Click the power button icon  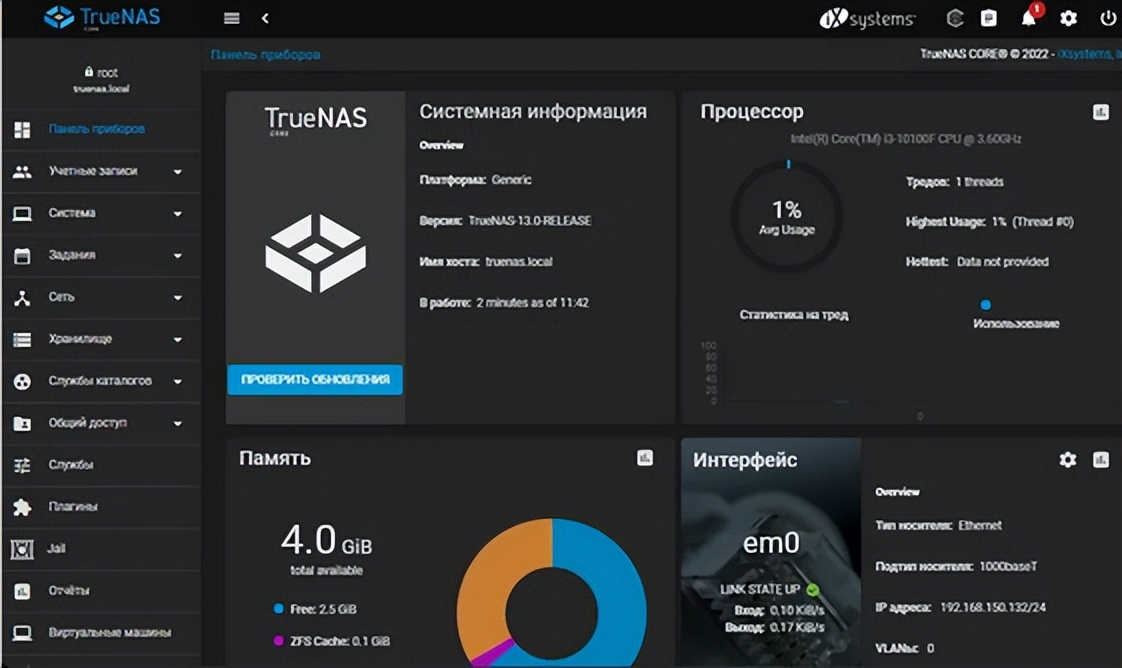1107,19
